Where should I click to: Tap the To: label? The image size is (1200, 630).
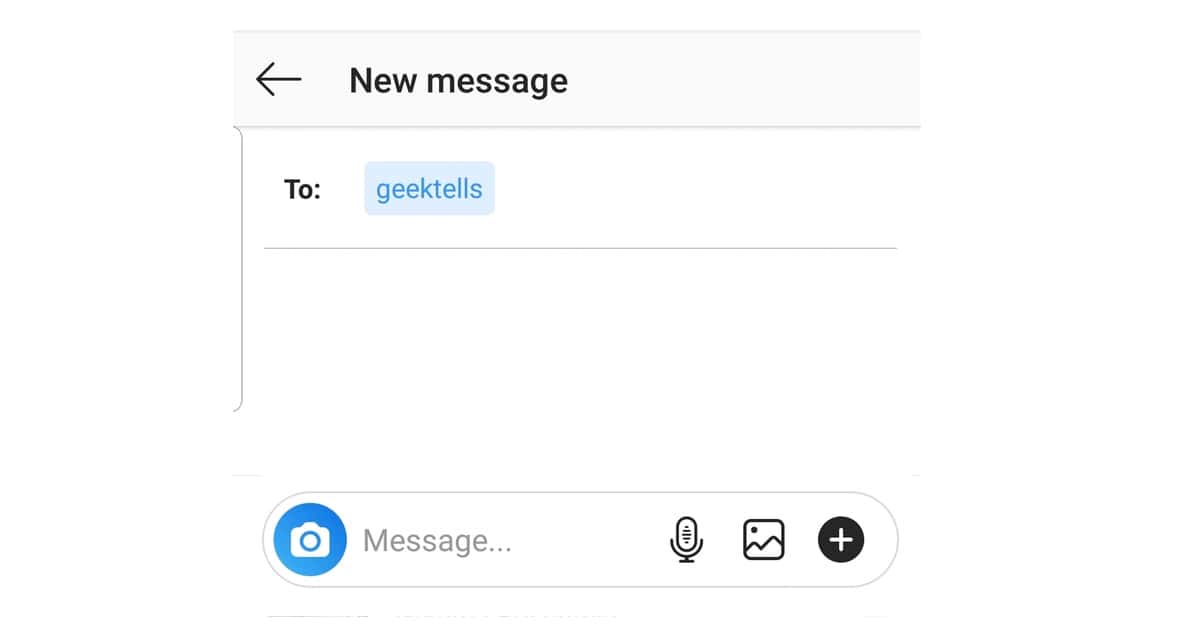click(301, 189)
